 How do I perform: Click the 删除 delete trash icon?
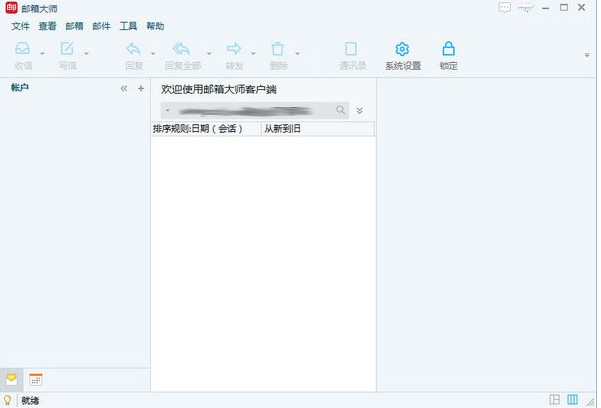[x=278, y=49]
